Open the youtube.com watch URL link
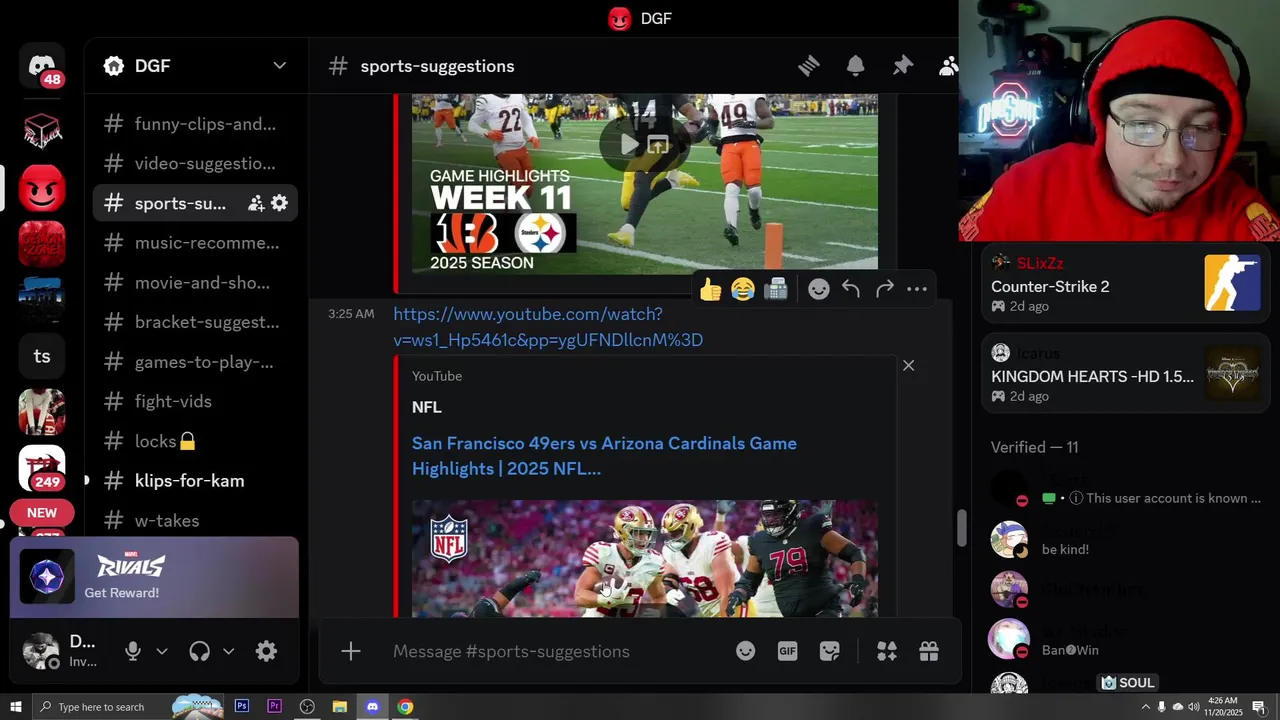The image size is (1280, 720). click(x=548, y=327)
